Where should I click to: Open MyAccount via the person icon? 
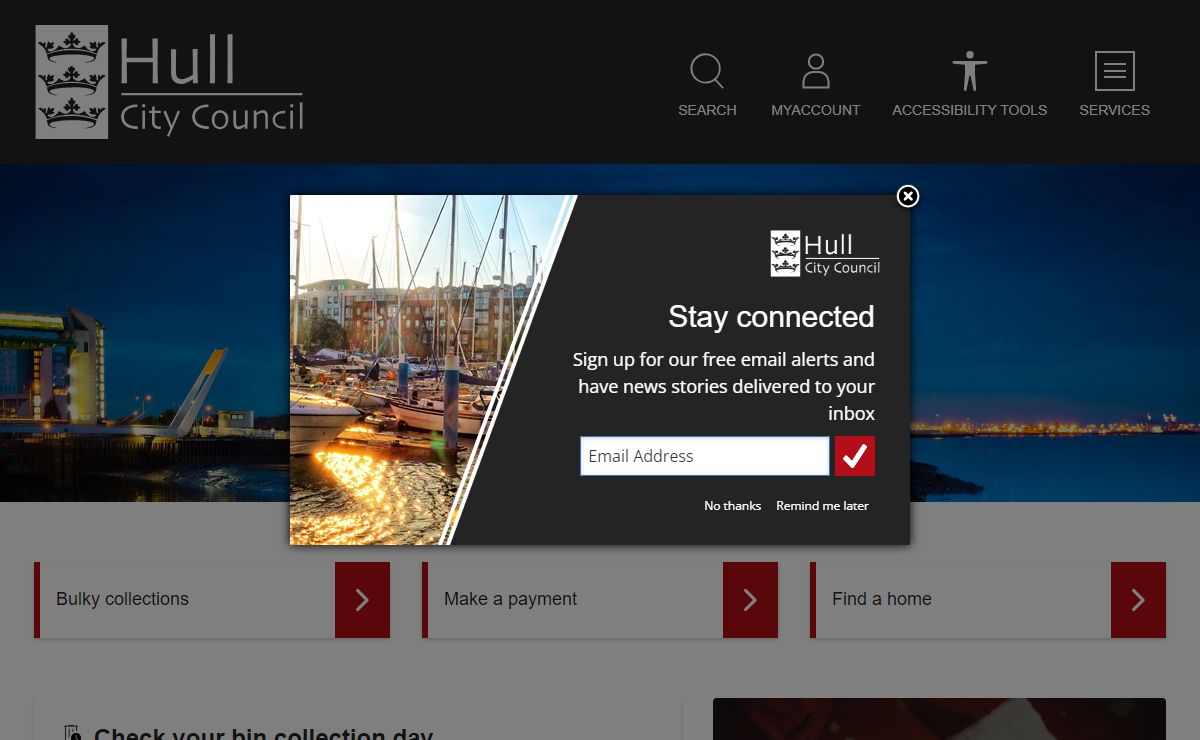815,72
